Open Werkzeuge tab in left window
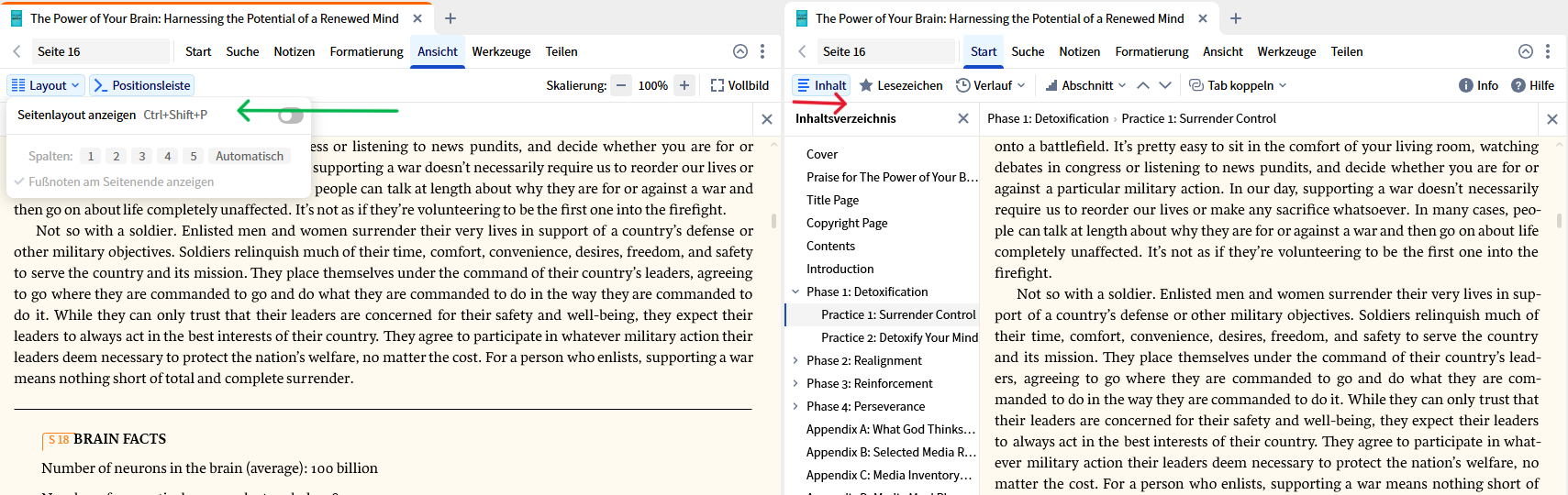The height and width of the screenshot is (495, 1568). pyautogui.click(x=501, y=51)
